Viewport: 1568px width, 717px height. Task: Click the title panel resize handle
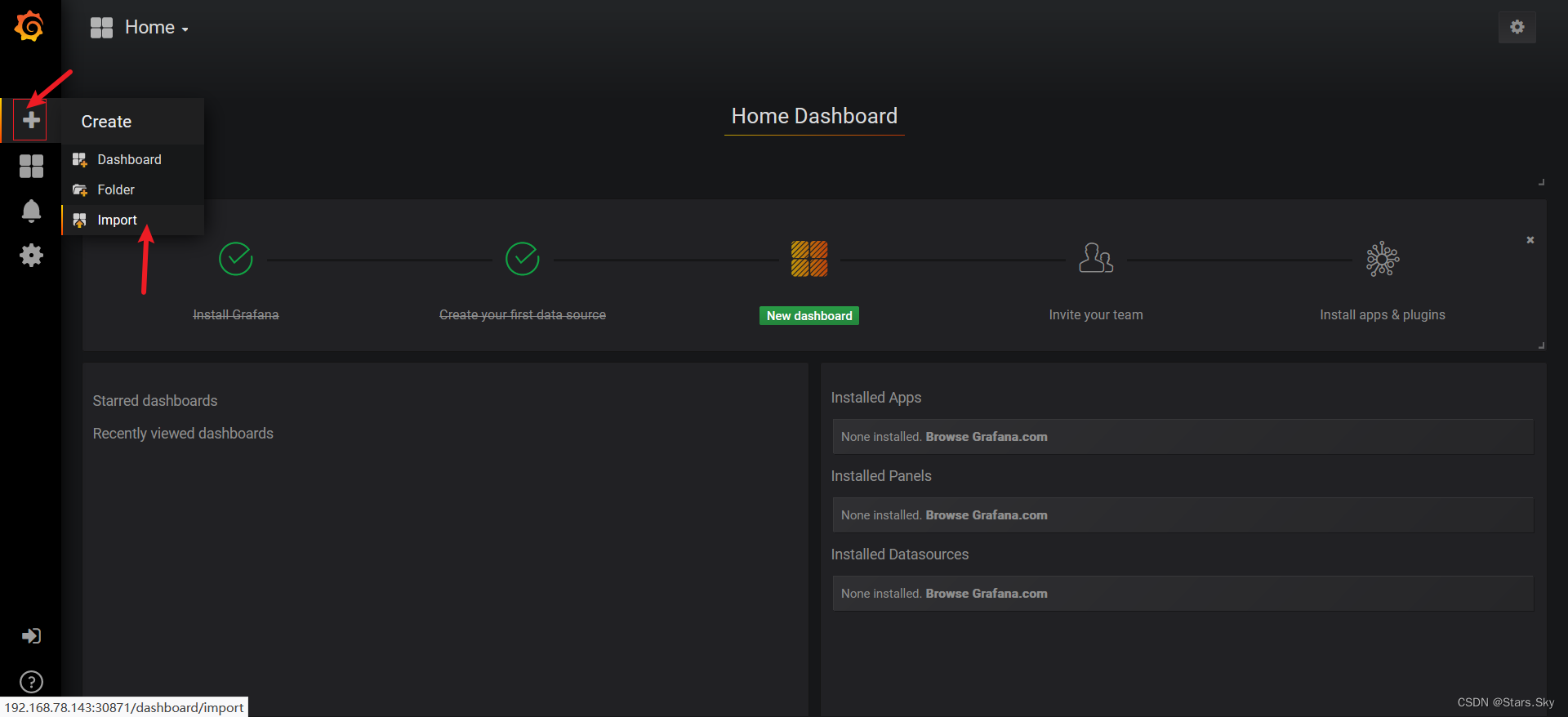point(1541,182)
